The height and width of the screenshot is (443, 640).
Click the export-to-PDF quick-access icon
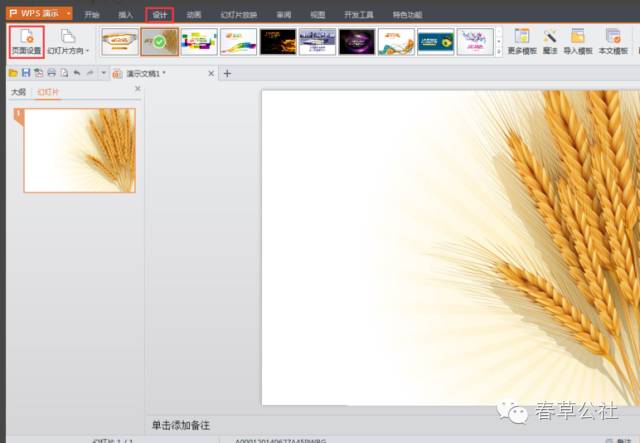point(39,73)
